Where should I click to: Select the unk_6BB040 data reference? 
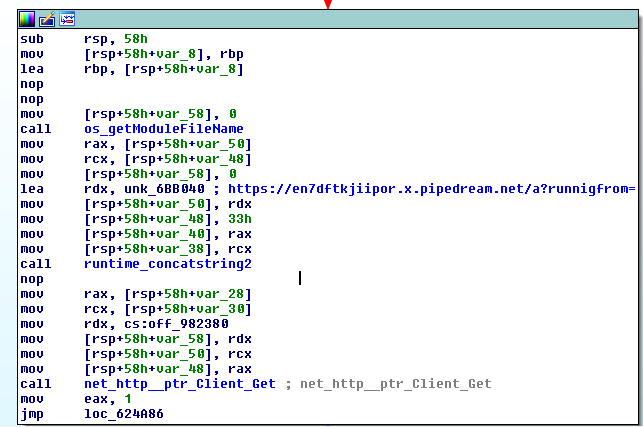(164, 189)
